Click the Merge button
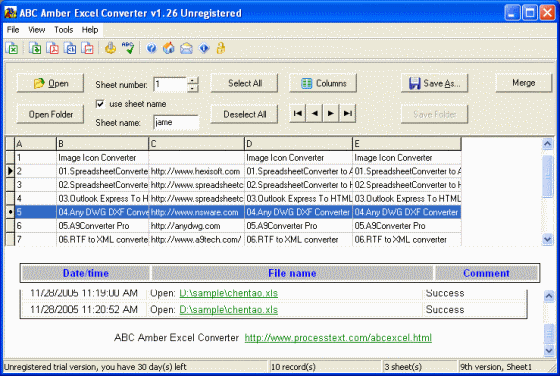 pos(524,83)
